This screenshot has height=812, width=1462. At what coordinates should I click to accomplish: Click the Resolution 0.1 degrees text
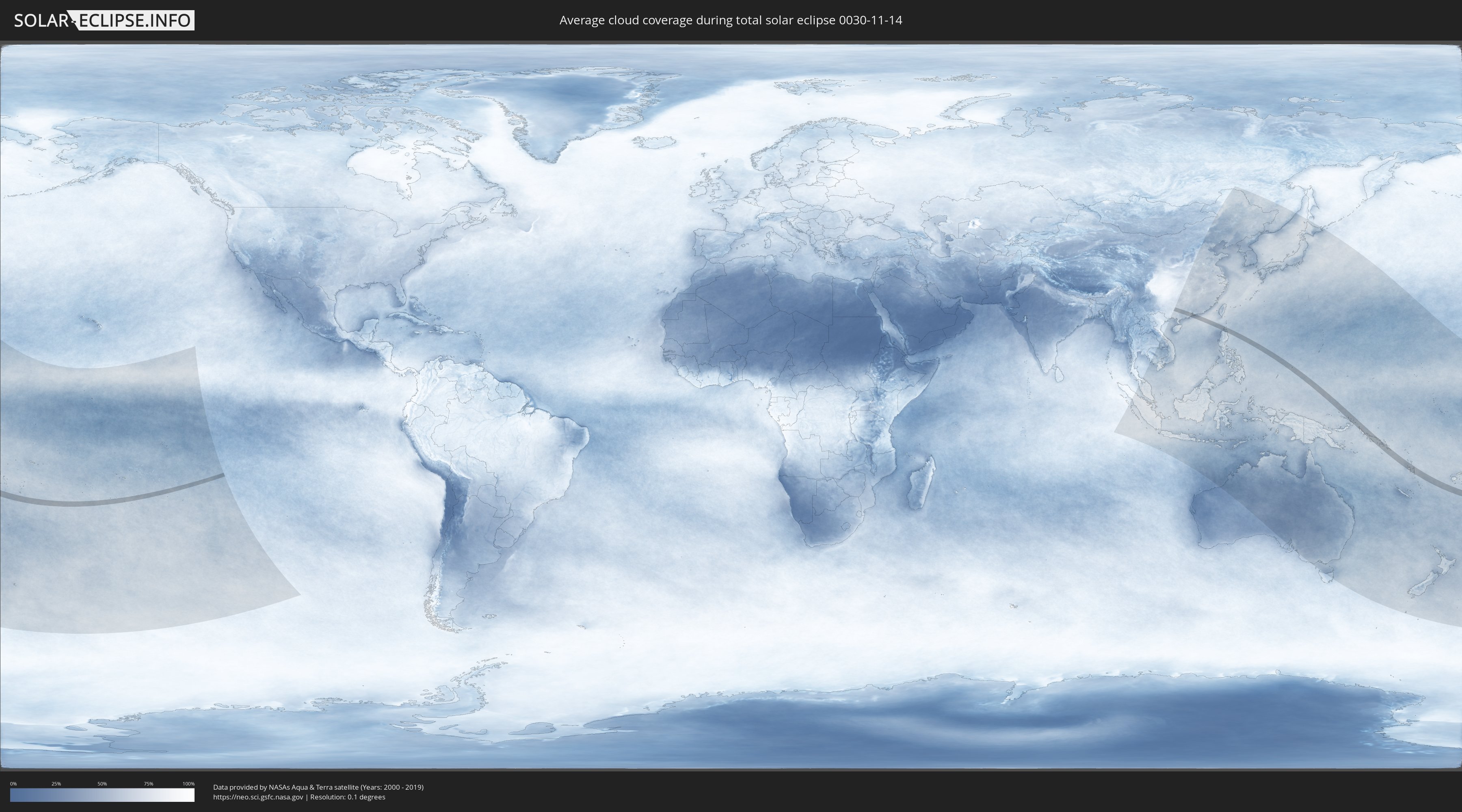[347, 797]
